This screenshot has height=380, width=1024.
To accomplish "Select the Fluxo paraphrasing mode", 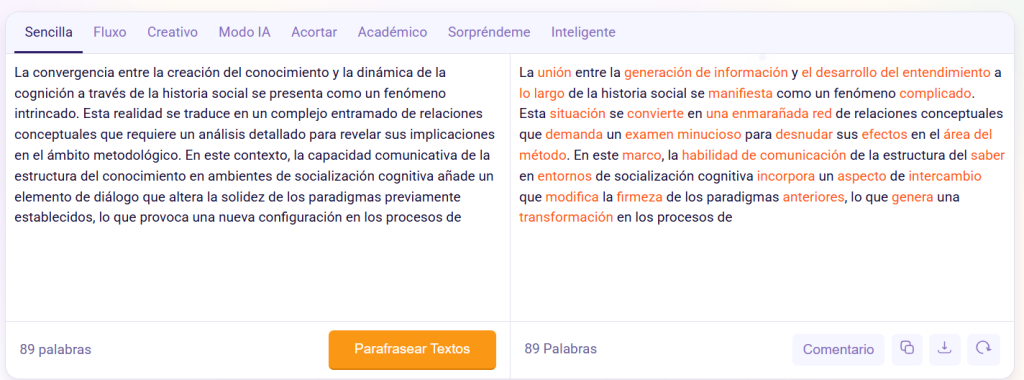I will point(110,32).
